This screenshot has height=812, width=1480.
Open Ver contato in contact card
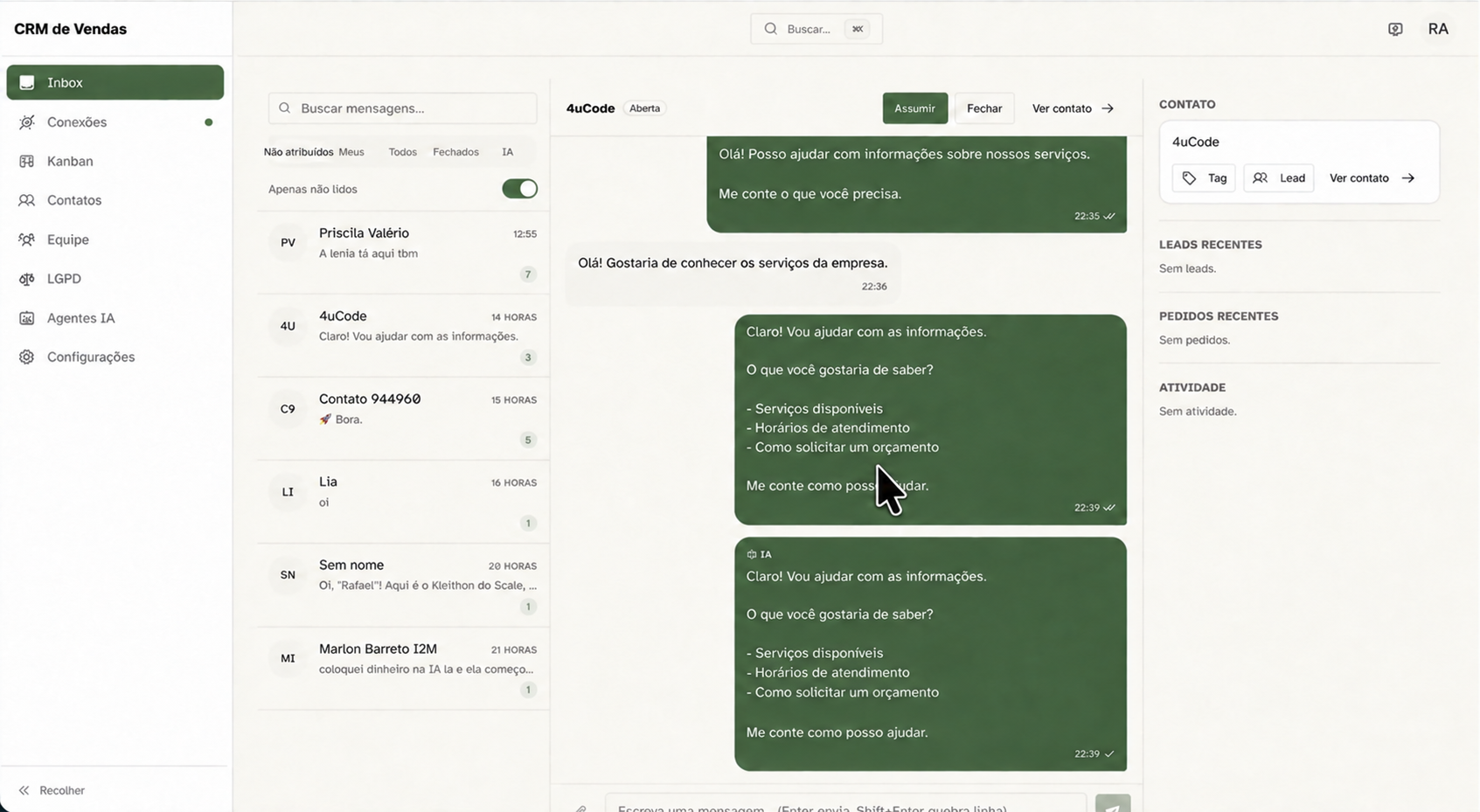1372,178
